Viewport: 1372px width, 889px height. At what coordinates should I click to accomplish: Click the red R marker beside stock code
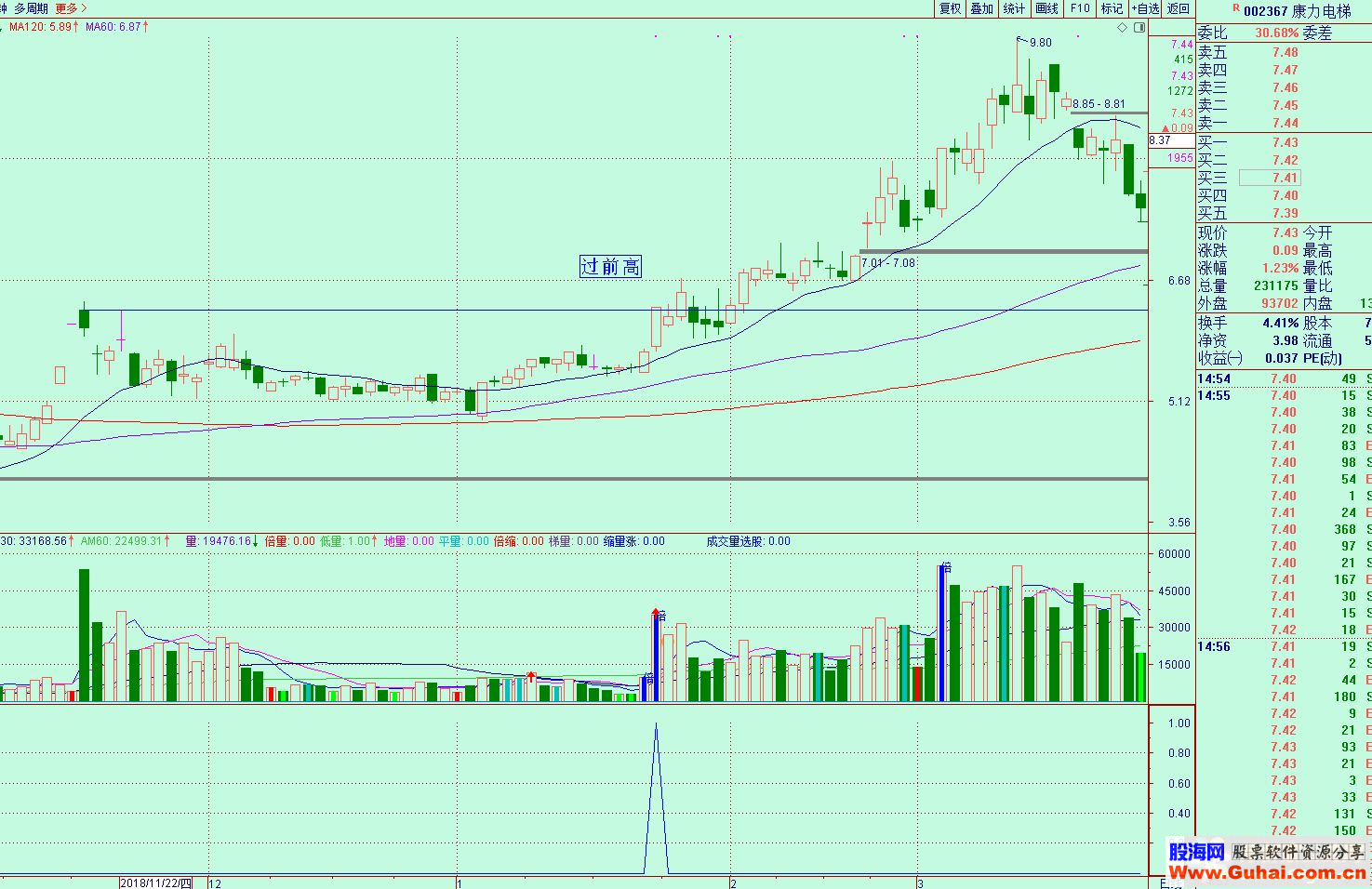pyautogui.click(x=1236, y=9)
